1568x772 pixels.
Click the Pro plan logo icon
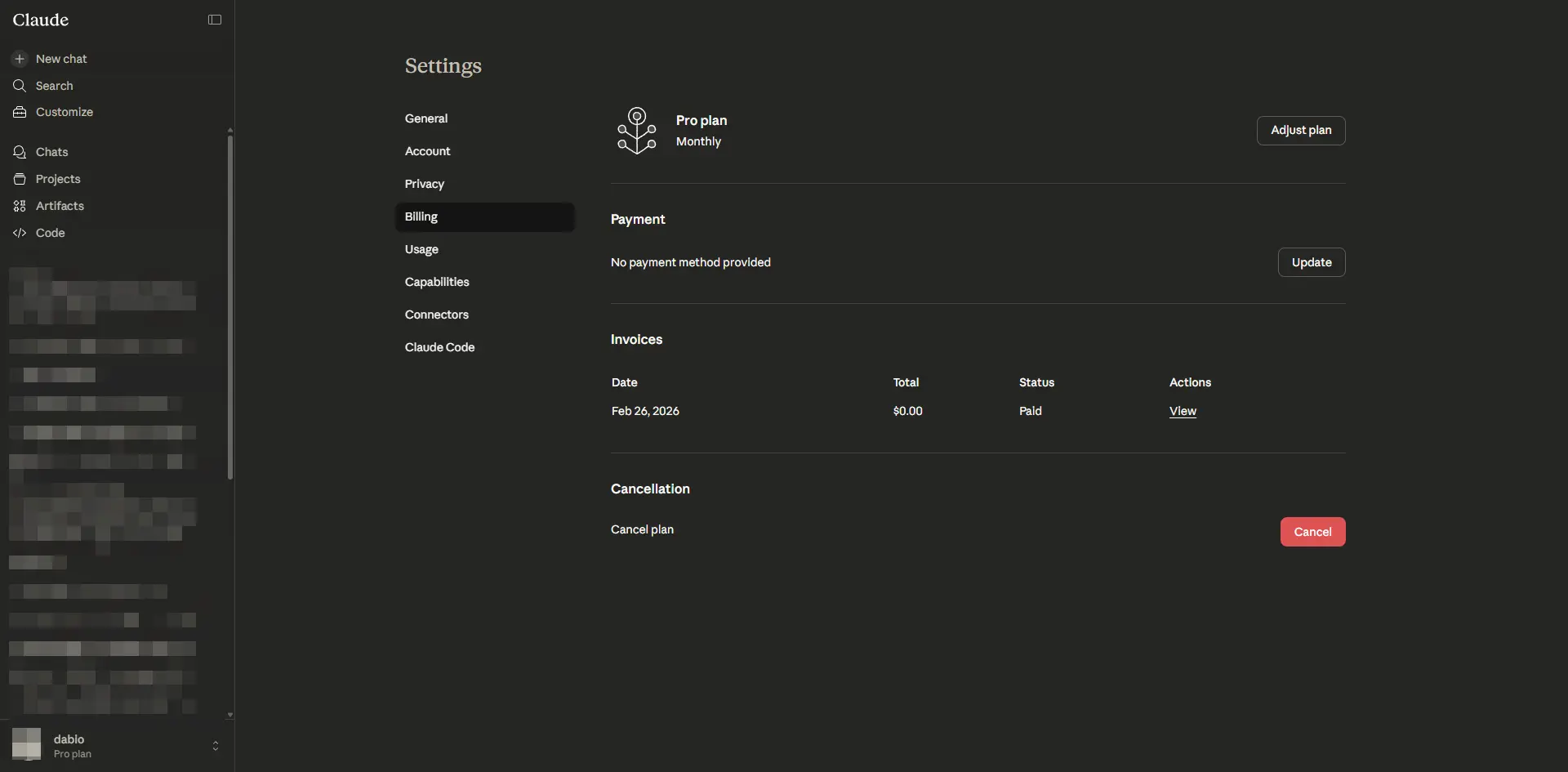(x=637, y=131)
